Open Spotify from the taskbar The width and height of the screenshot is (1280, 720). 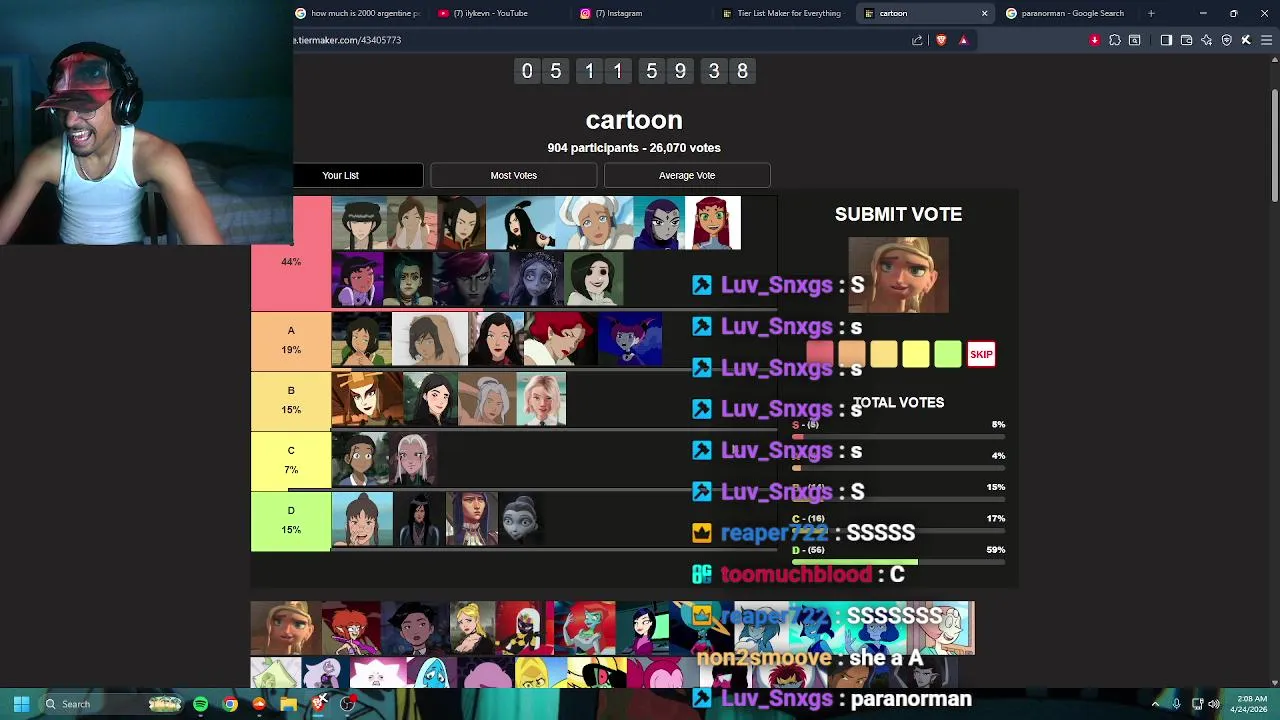(201, 704)
